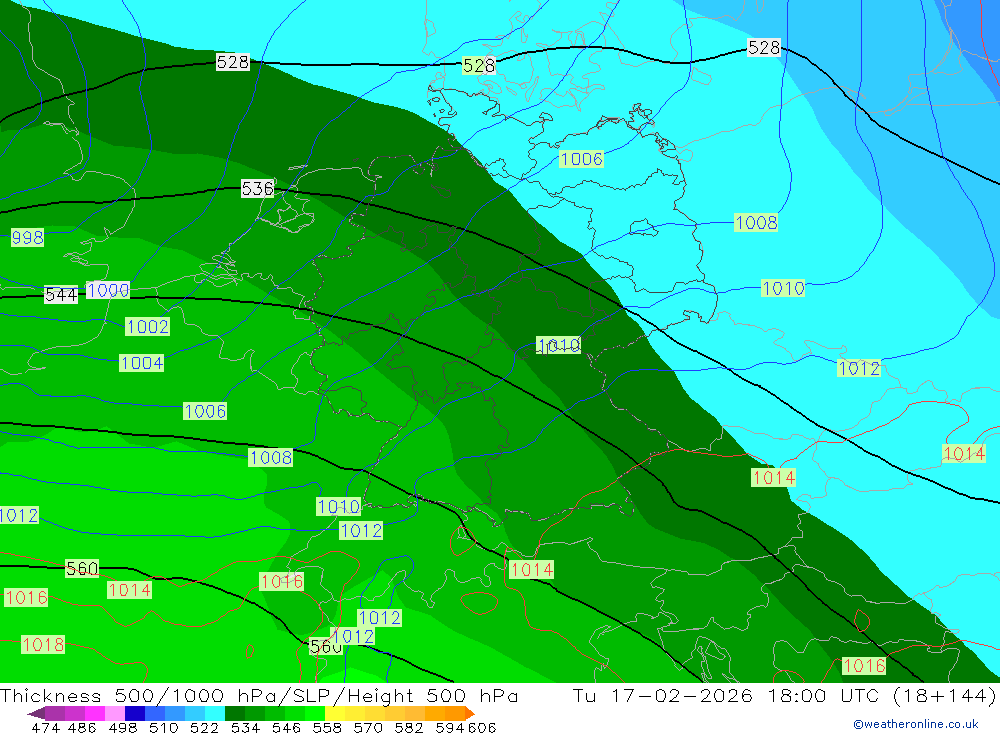Click the 1006 label over cyan area
The width and height of the screenshot is (1000, 733).
pyautogui.click(x=581, y=159)
